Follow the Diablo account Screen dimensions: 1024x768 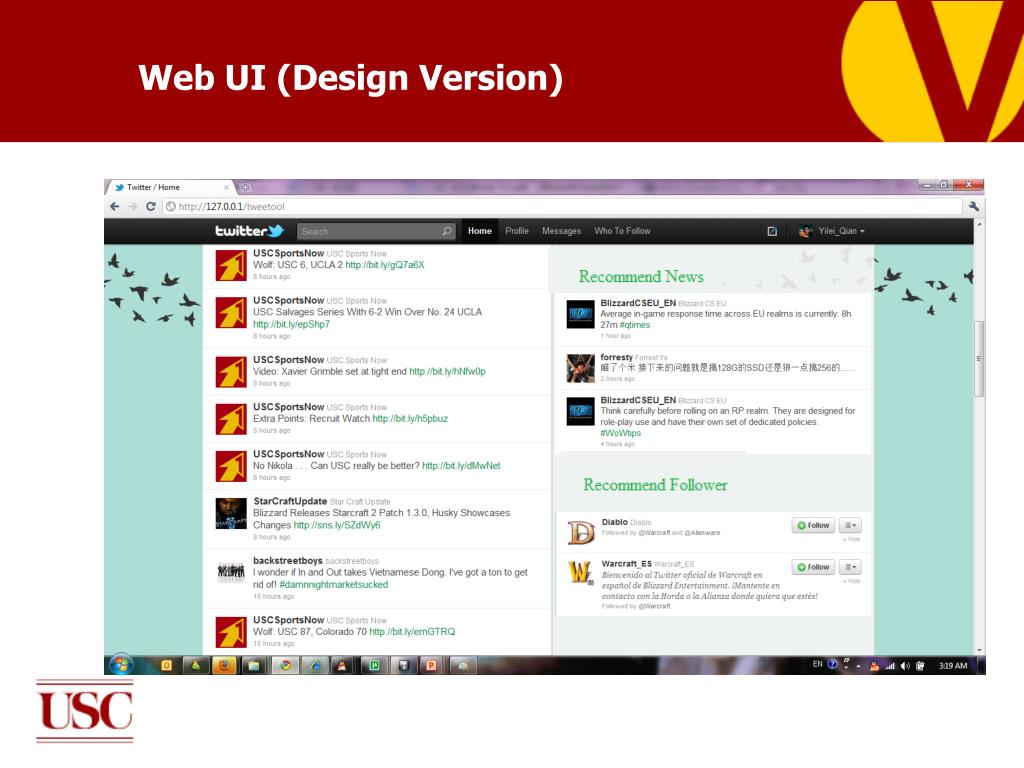click(814, 525)
